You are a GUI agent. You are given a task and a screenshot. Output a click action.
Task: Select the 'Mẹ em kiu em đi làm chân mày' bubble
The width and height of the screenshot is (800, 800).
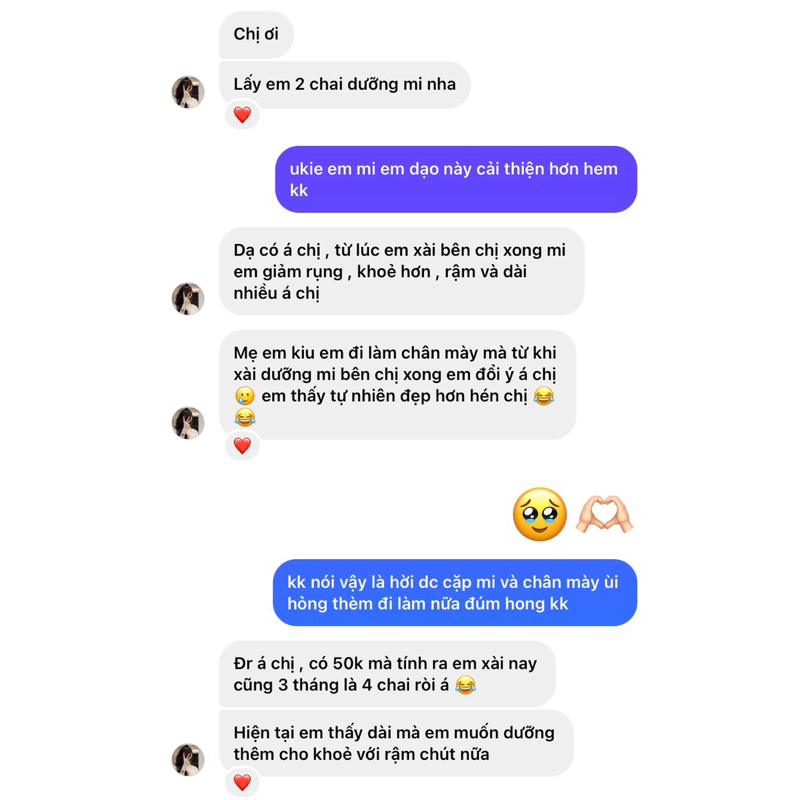click(397, 385)
